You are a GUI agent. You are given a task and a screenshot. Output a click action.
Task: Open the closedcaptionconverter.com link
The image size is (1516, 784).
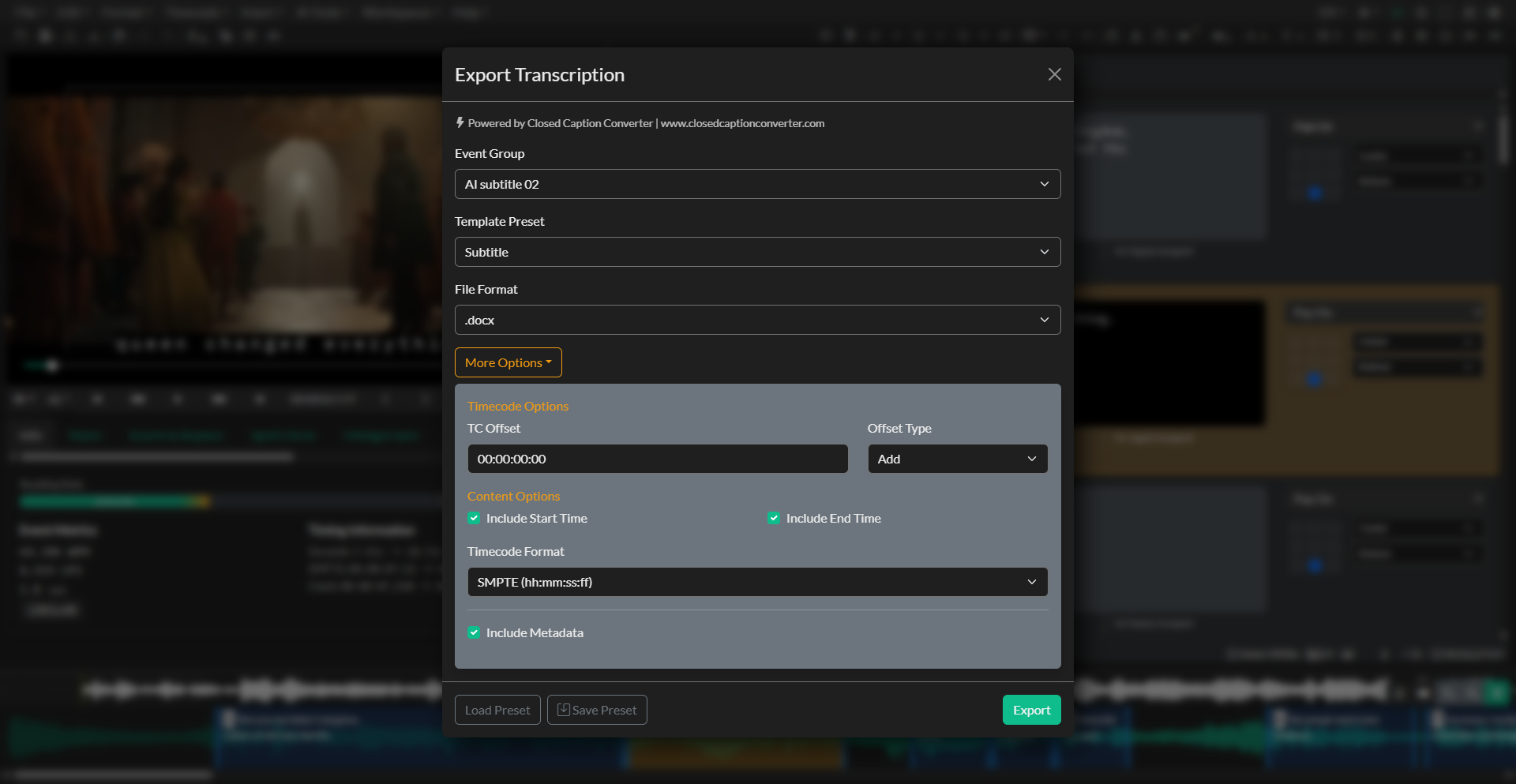tap(743, 123)
